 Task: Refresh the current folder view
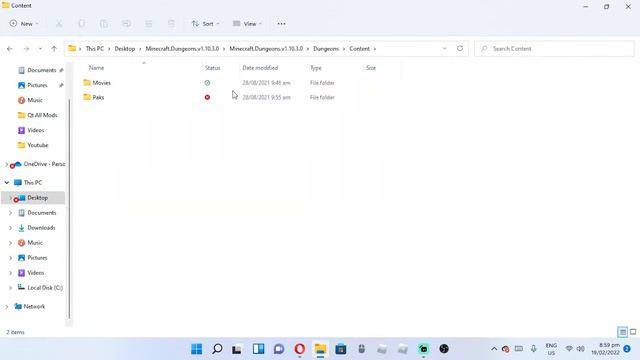pos(460,49)
